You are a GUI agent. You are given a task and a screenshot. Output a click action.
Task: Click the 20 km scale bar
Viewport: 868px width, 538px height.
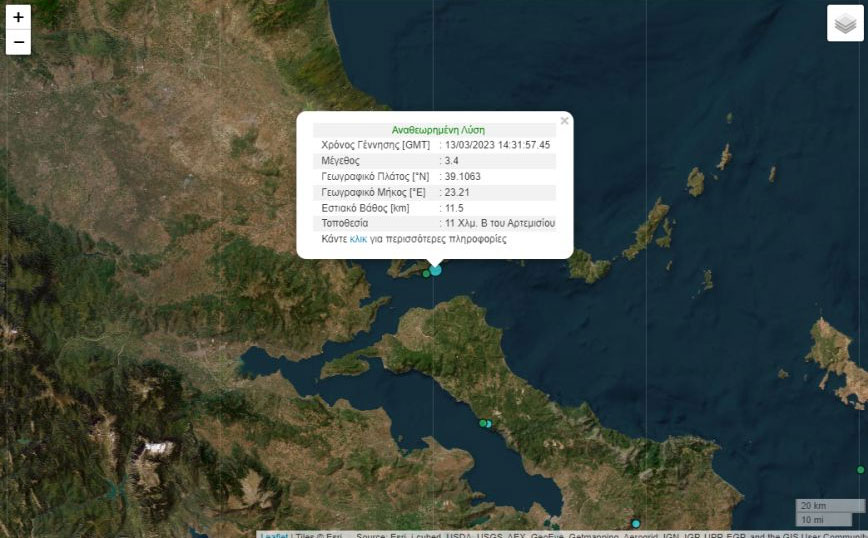[830, 506]
